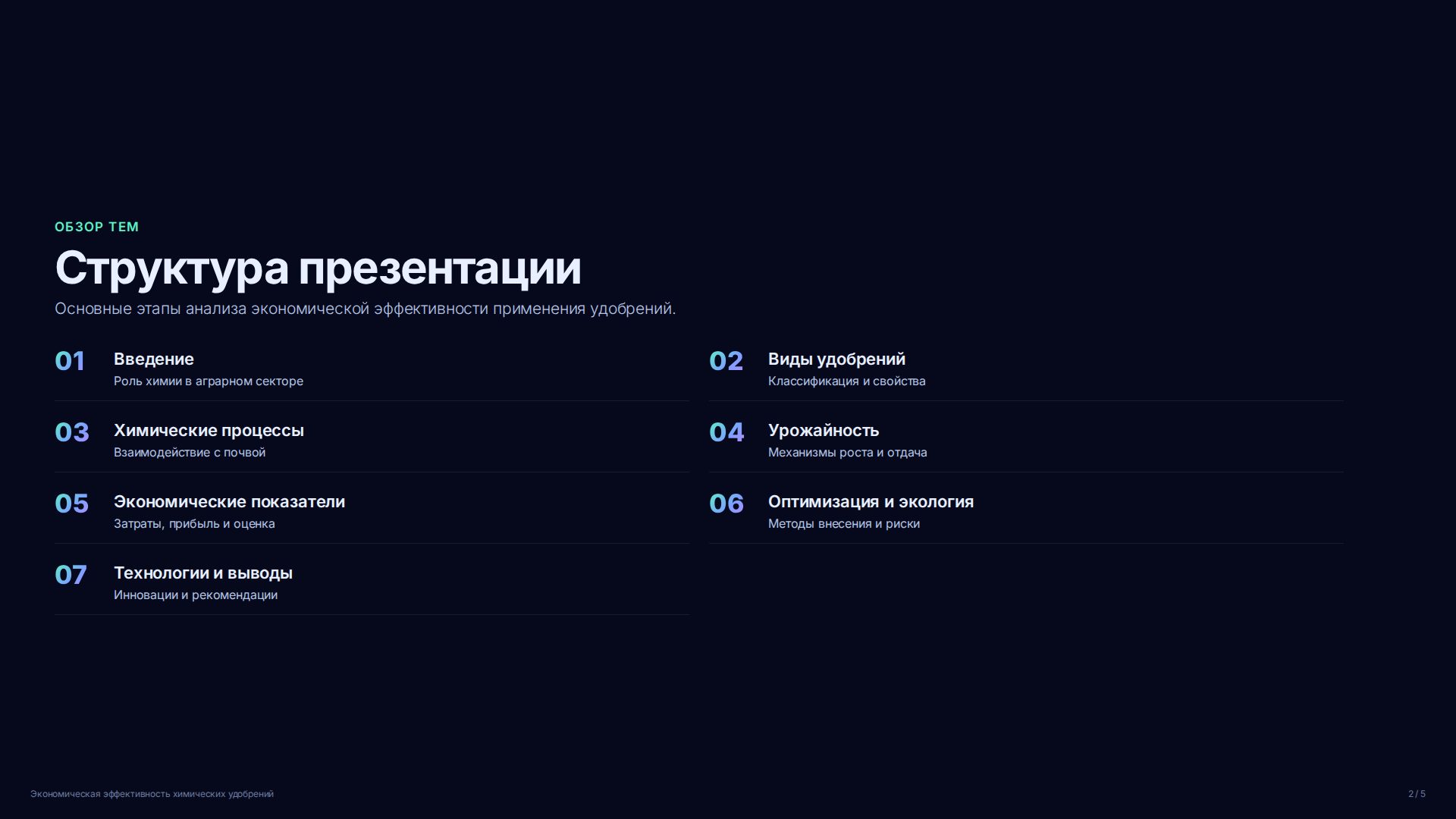Click 'Классификация и свойства' description
The width and height of the screenshot is (1456, 819).
[x=846, y=381]
